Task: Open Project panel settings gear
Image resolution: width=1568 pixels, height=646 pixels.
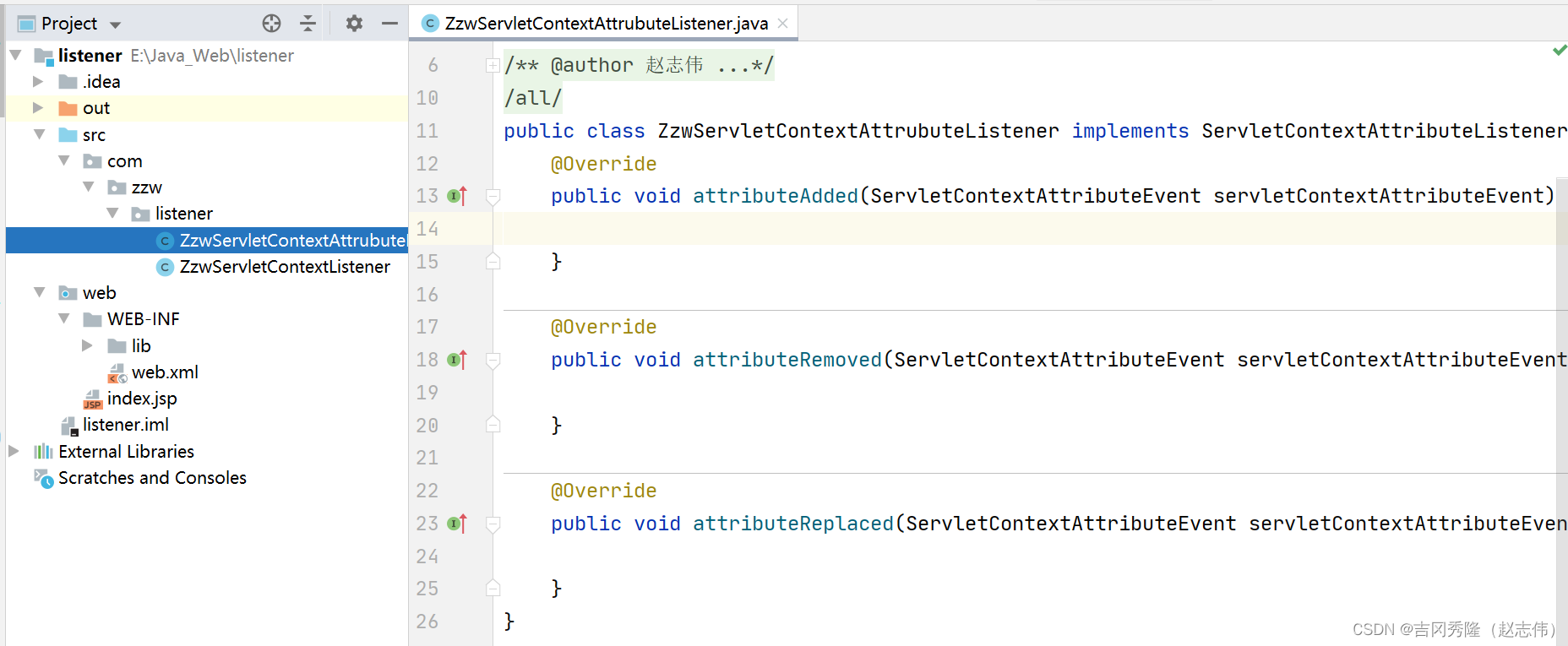Action: point(354,24)
